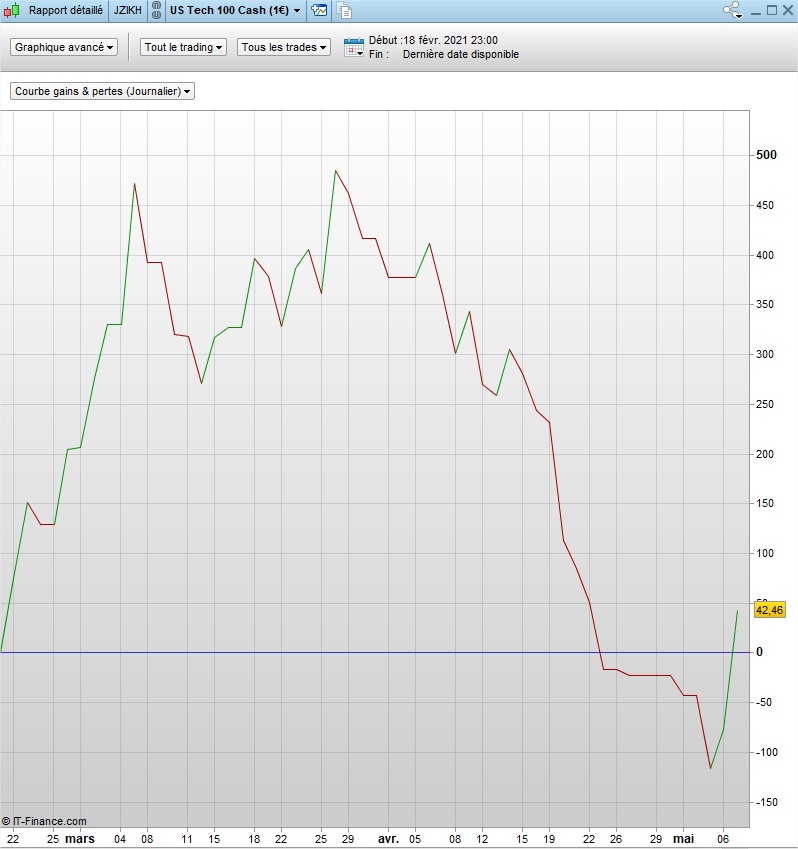Click the avr. month label on time axis

[388, 839]
